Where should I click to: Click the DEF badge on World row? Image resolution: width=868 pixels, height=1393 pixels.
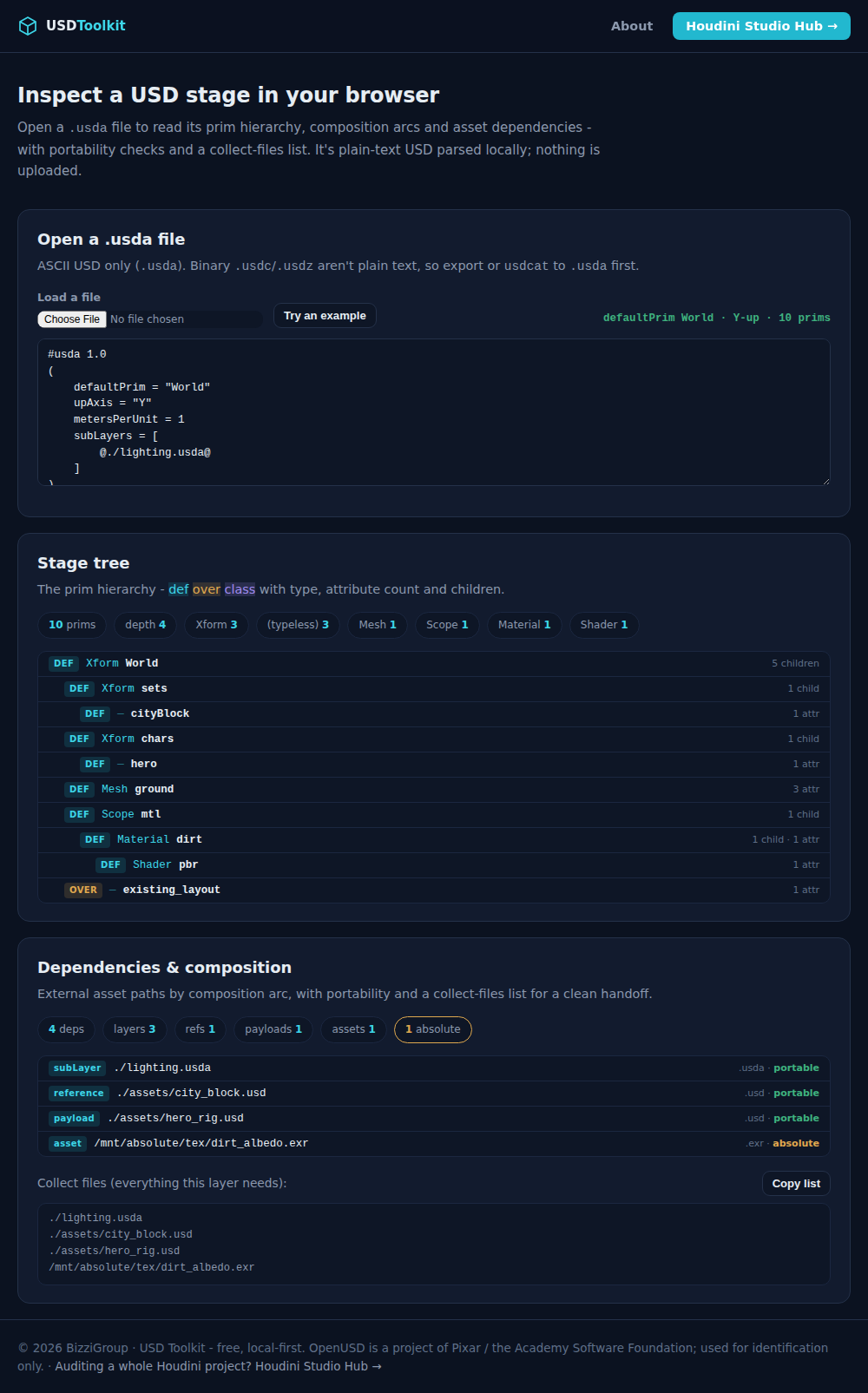point(63,664)
